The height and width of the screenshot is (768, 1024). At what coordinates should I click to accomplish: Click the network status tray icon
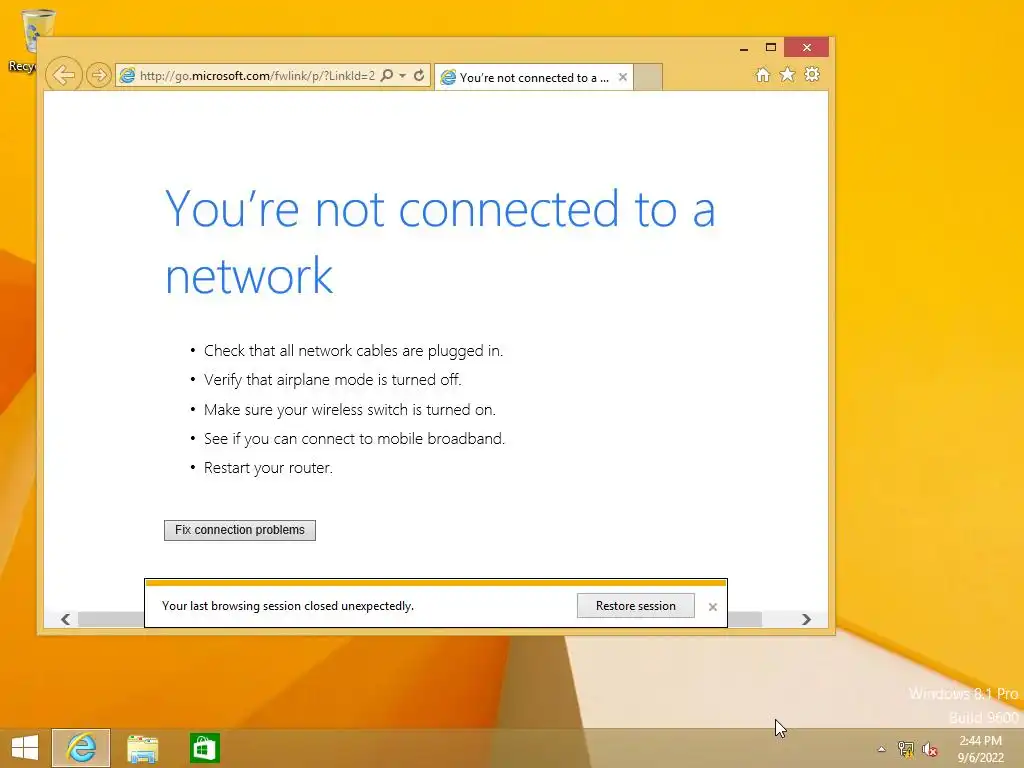click(906, 749)
